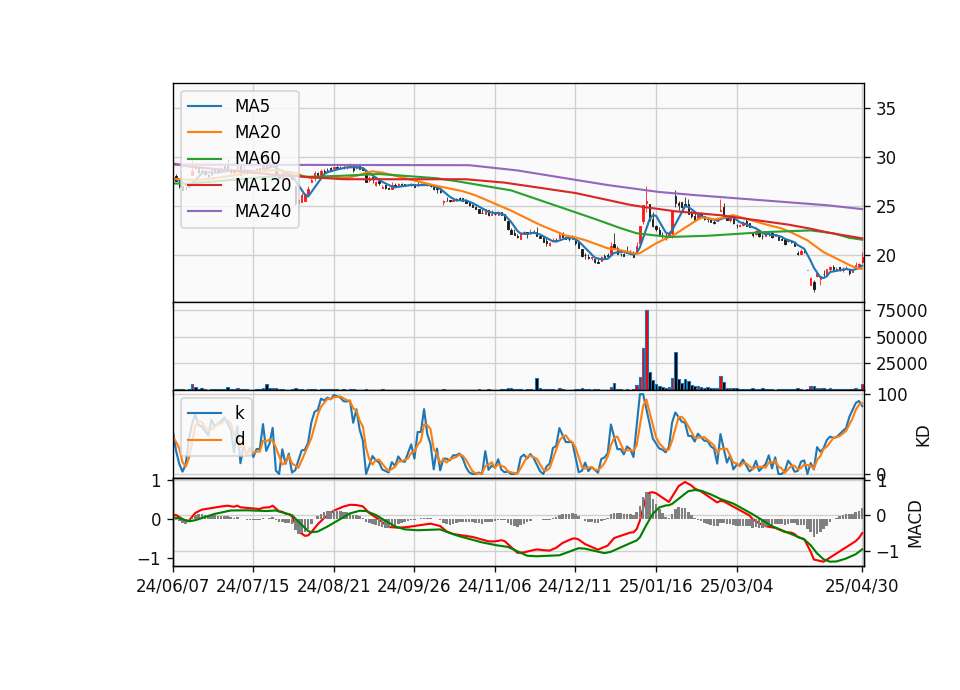This screenshot has width=960, height=690.
Task: Click the volume axis value 25000
Action: [901, 364]
